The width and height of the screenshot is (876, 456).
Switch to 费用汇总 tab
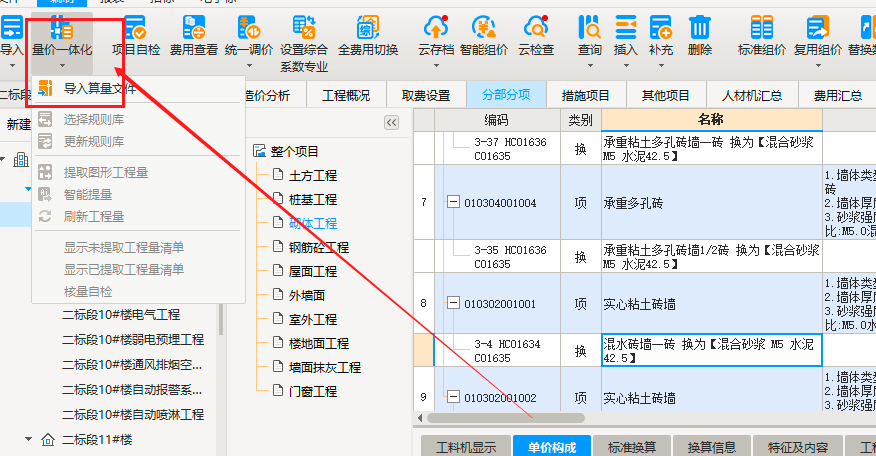[837, 96]
